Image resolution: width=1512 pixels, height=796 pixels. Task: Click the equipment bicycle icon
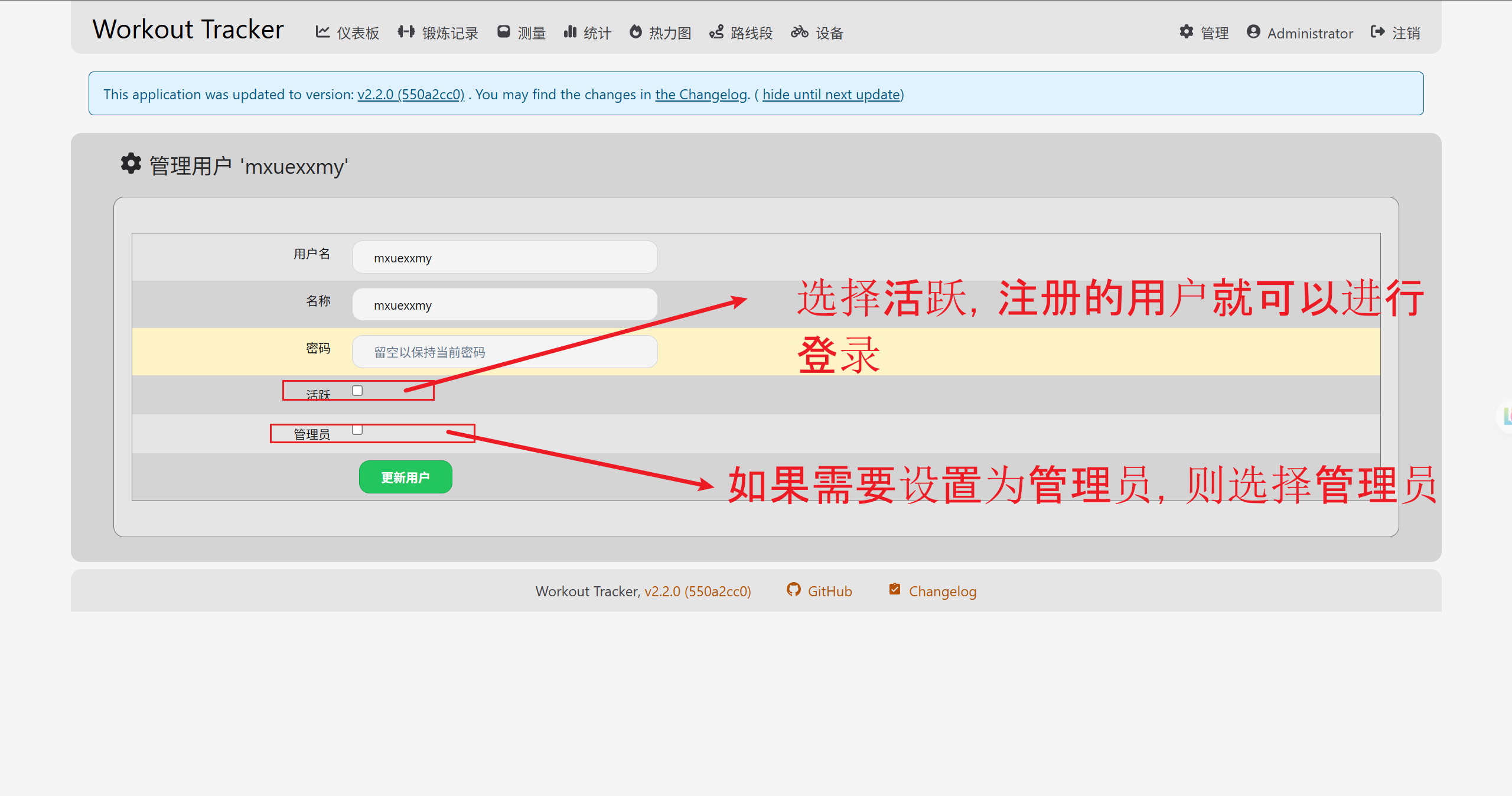pos(800,32)
